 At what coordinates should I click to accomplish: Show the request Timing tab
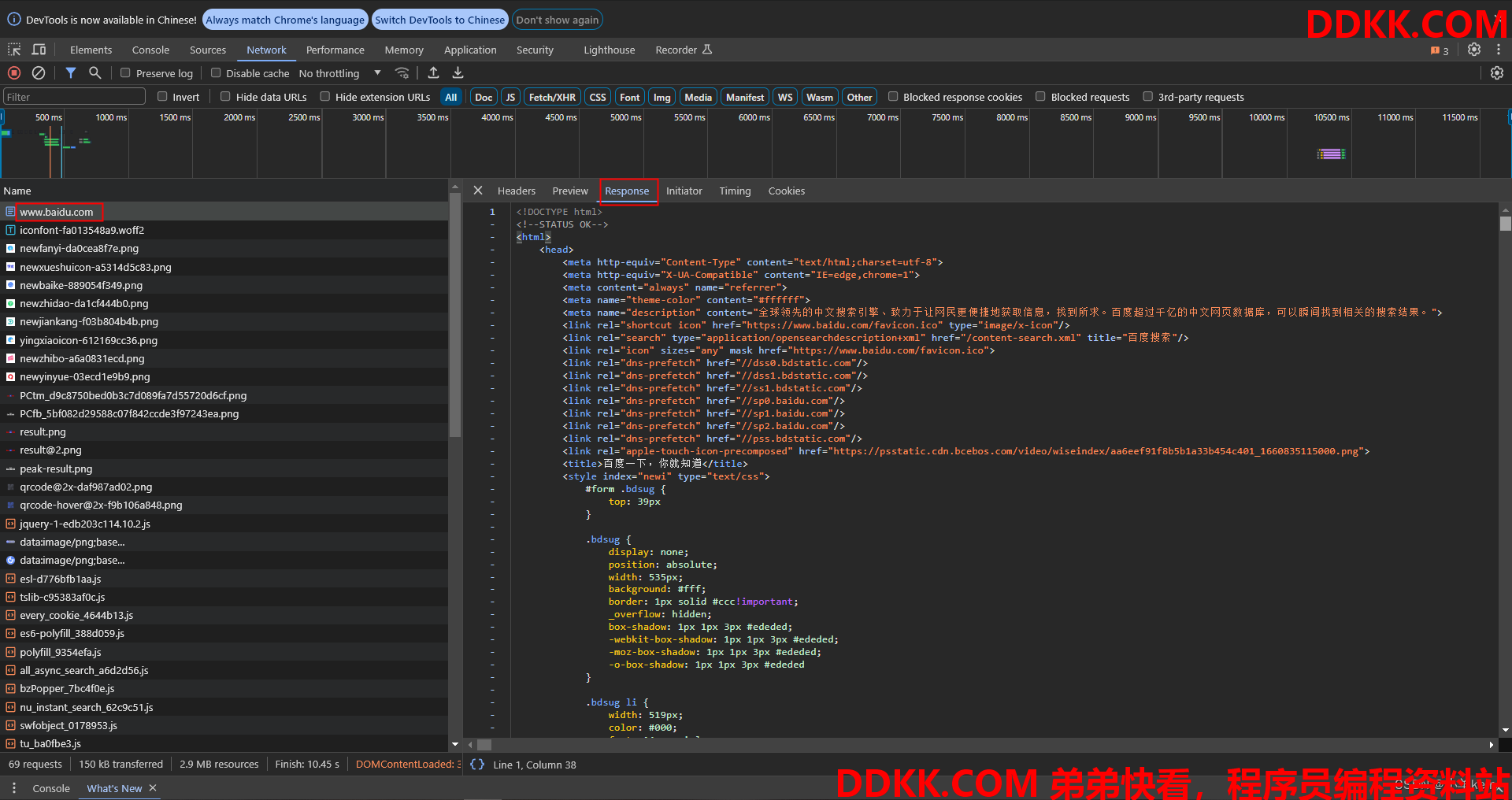point(735,191)
